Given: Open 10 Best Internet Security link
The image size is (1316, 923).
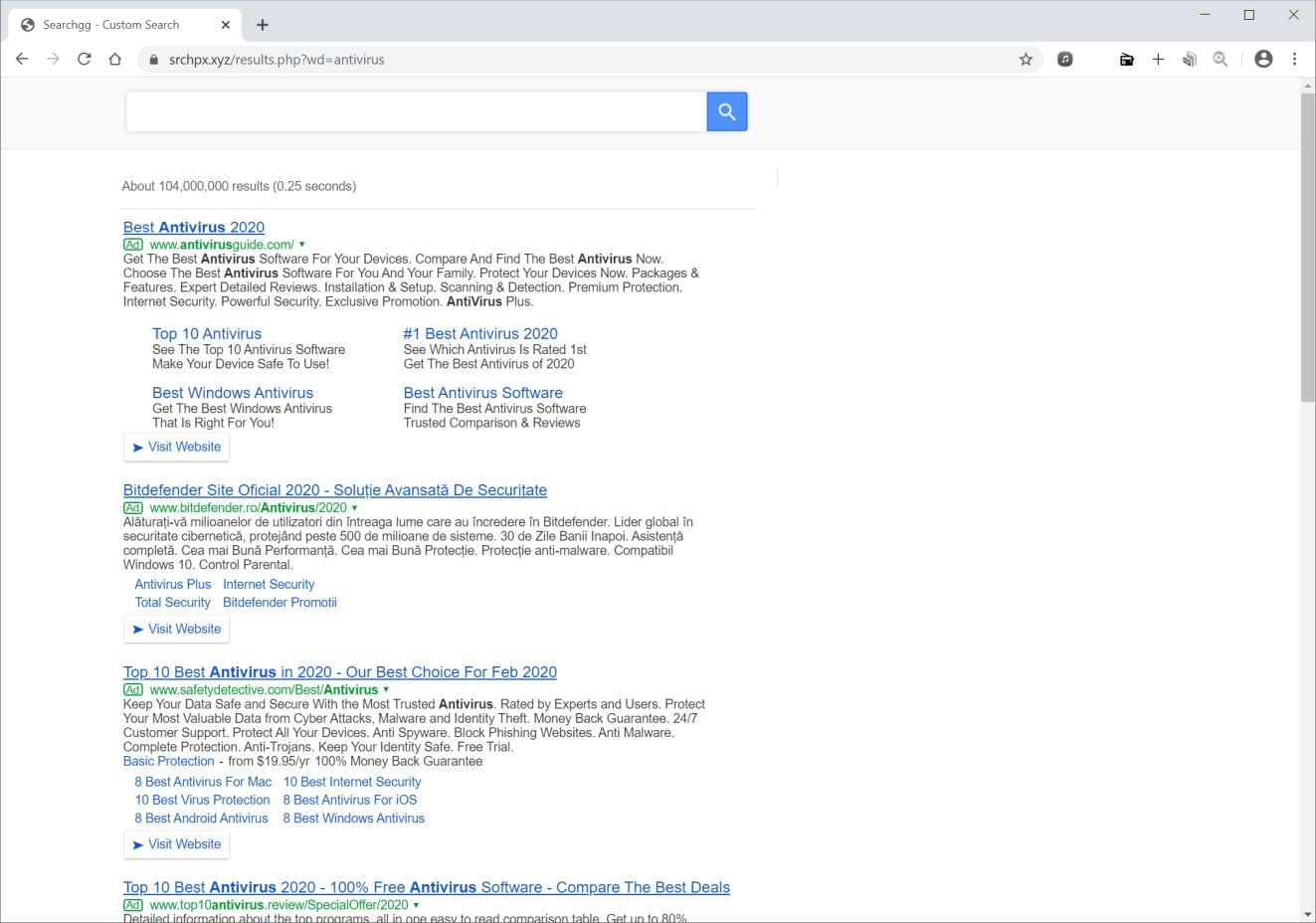Looking at the screenshot, I should tap(352, 783).
